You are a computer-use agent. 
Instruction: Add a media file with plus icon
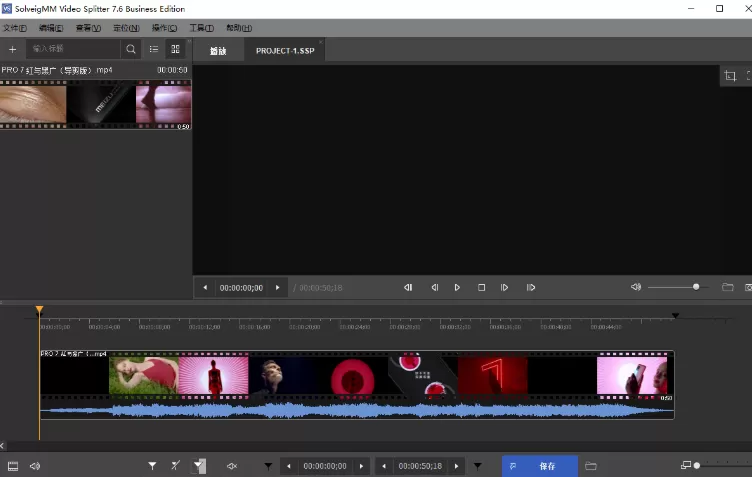coord(12,49)
